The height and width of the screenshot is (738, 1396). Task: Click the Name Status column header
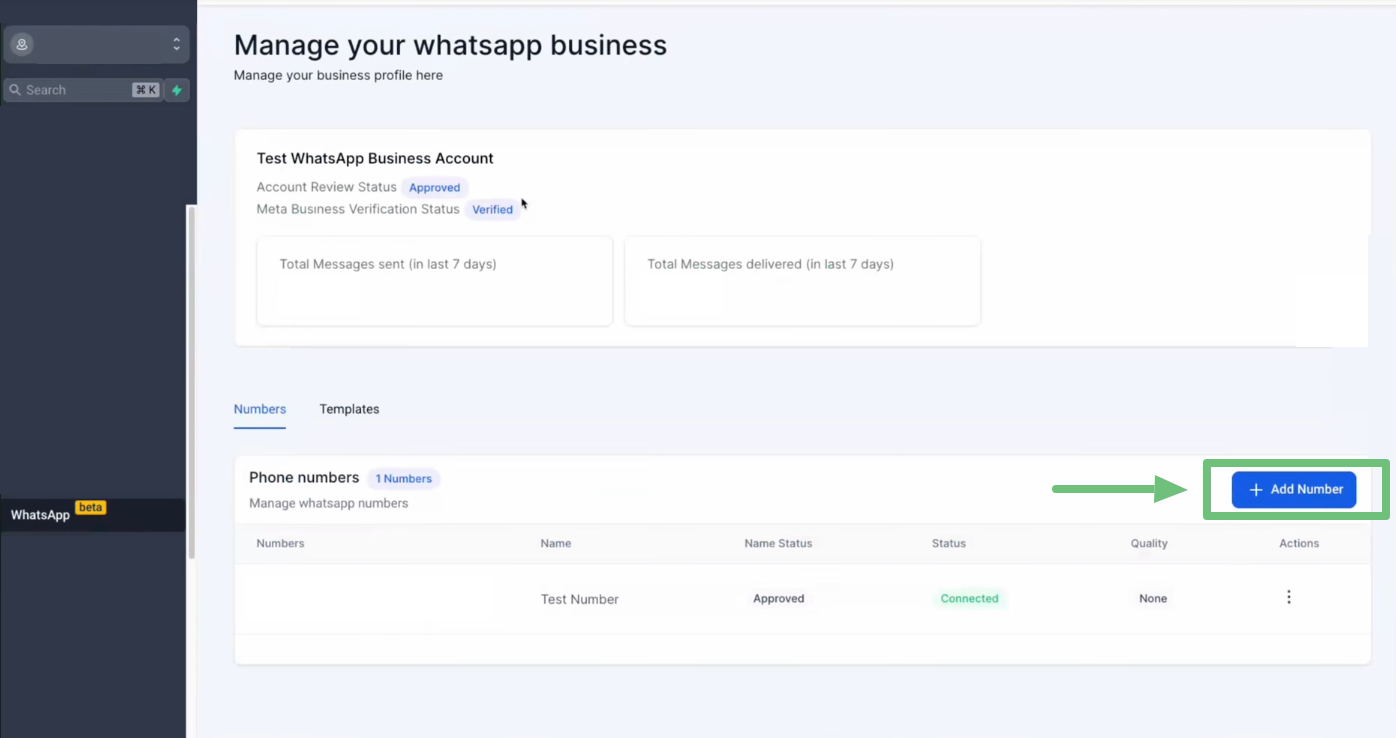pos(779,543)
